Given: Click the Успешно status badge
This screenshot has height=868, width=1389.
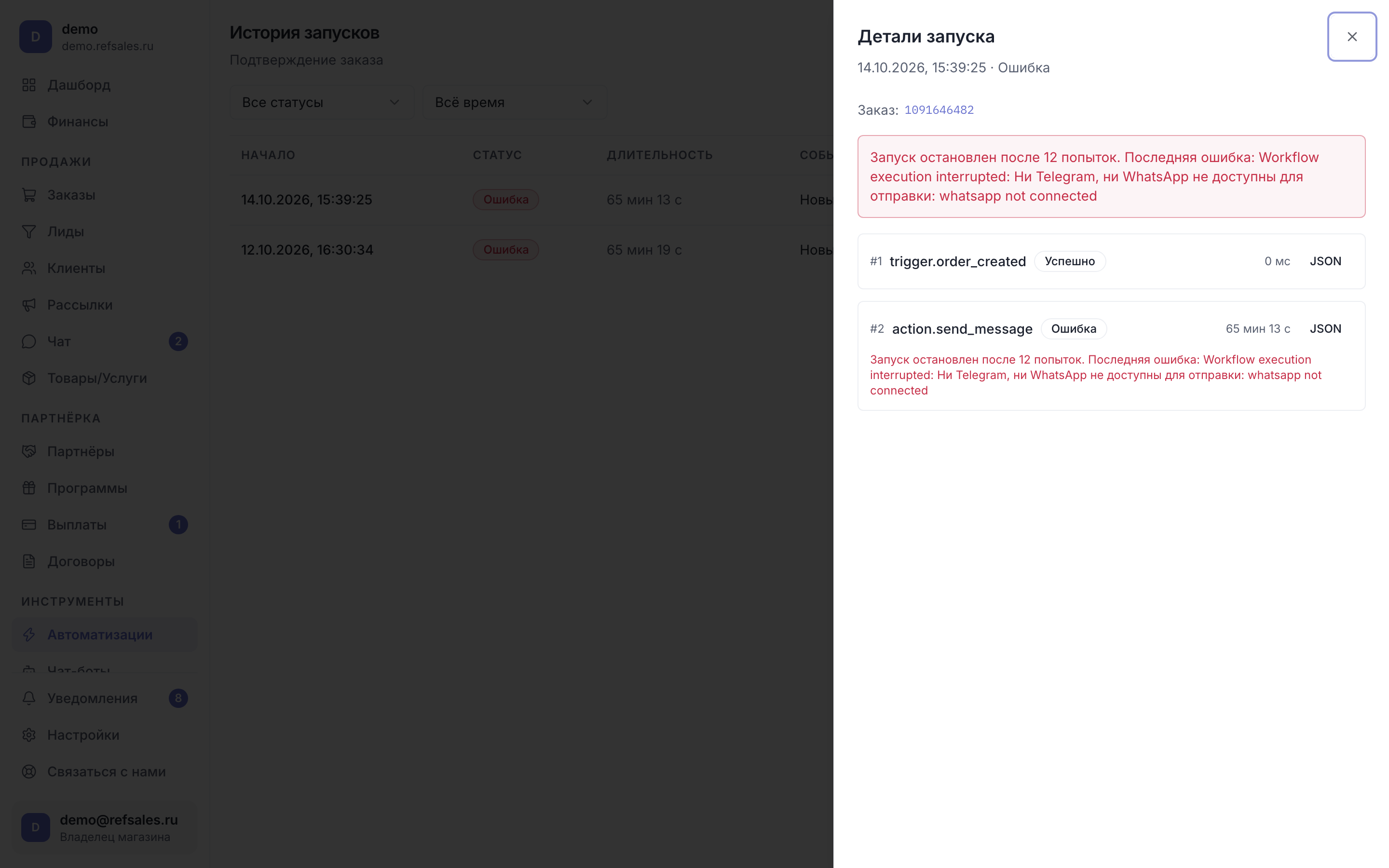Looking at the screenshot, I should point(1069,261).
